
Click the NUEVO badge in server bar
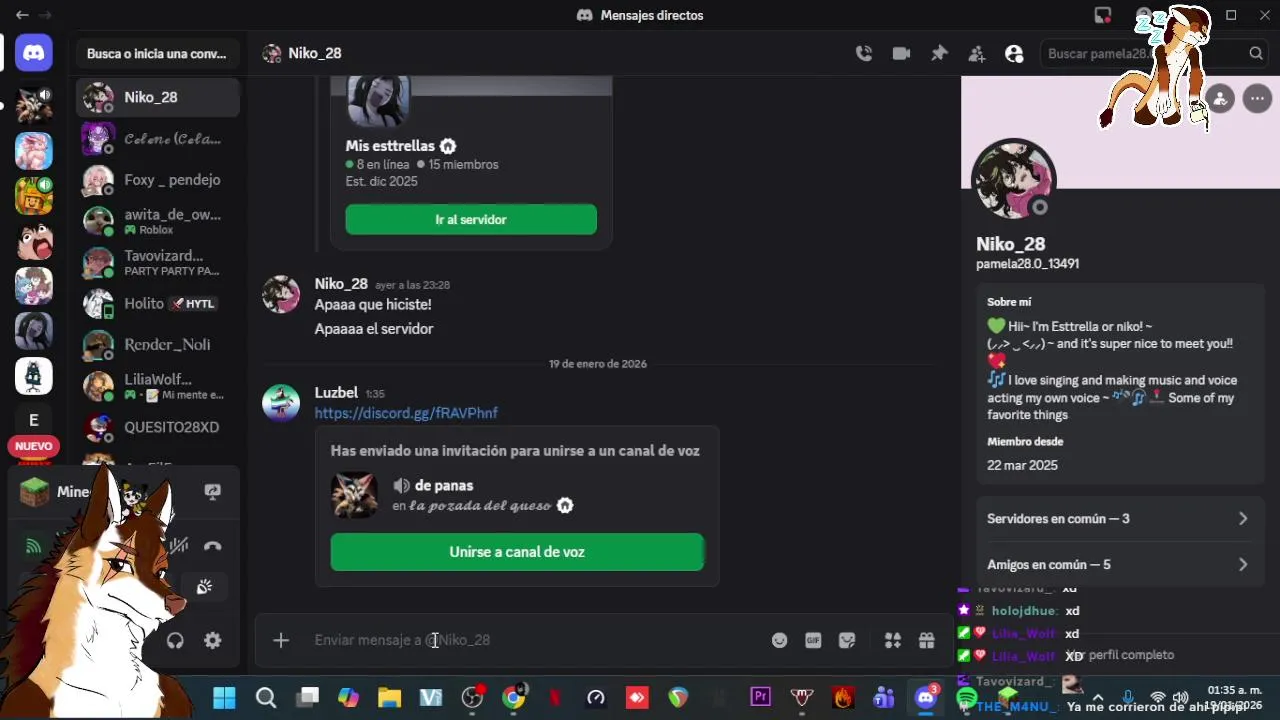click(34, 446)
